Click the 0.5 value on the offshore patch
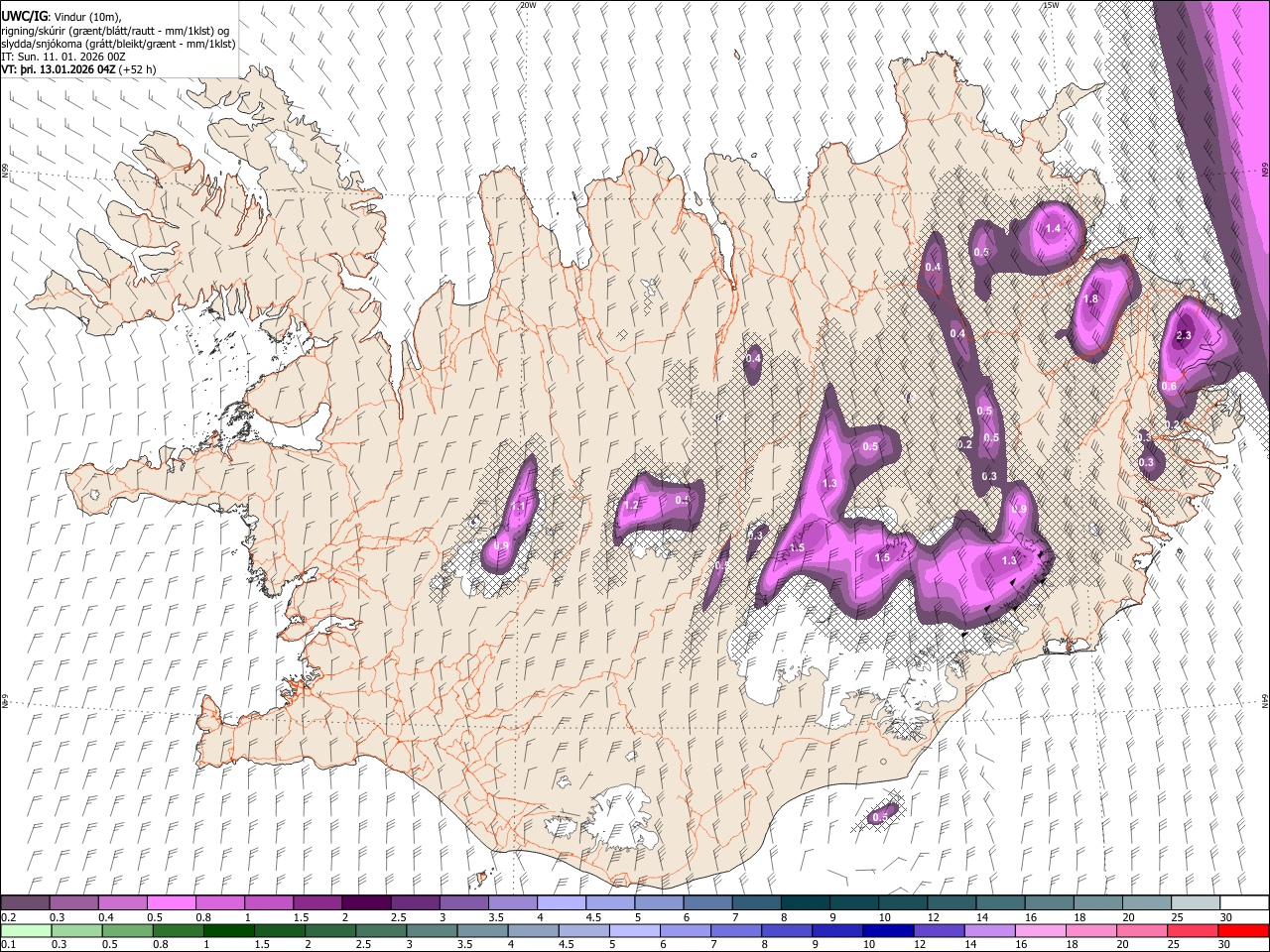This screenshot has width=1270, height=952. click(x=879, y=818)
